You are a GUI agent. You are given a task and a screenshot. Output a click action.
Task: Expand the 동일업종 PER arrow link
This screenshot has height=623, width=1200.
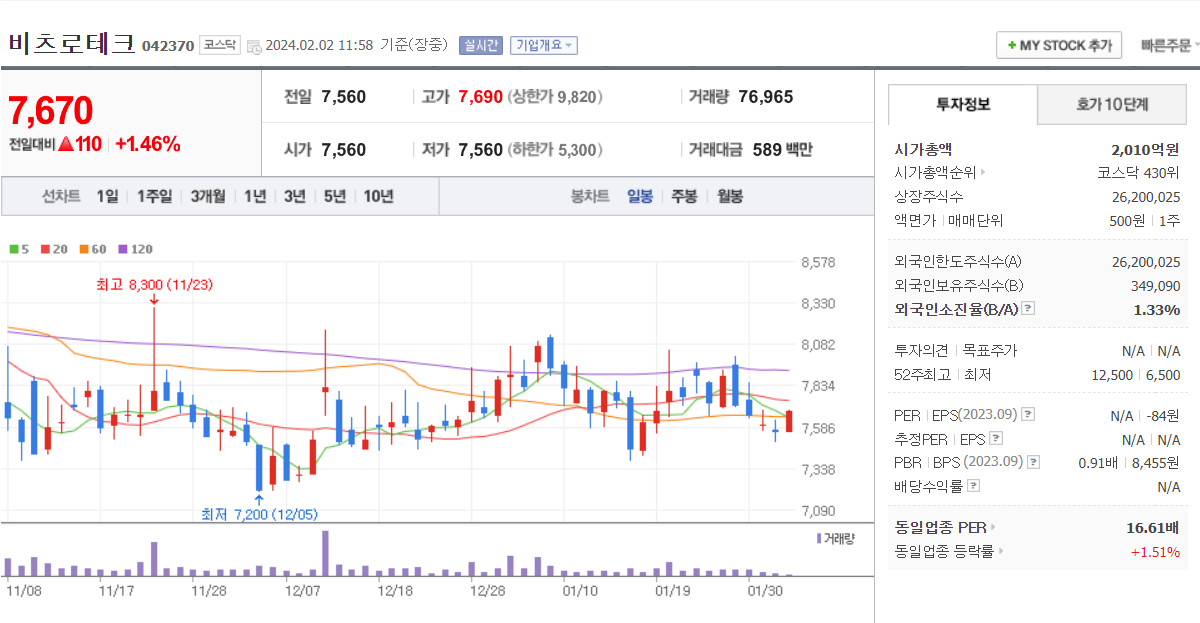click(992, 527)
